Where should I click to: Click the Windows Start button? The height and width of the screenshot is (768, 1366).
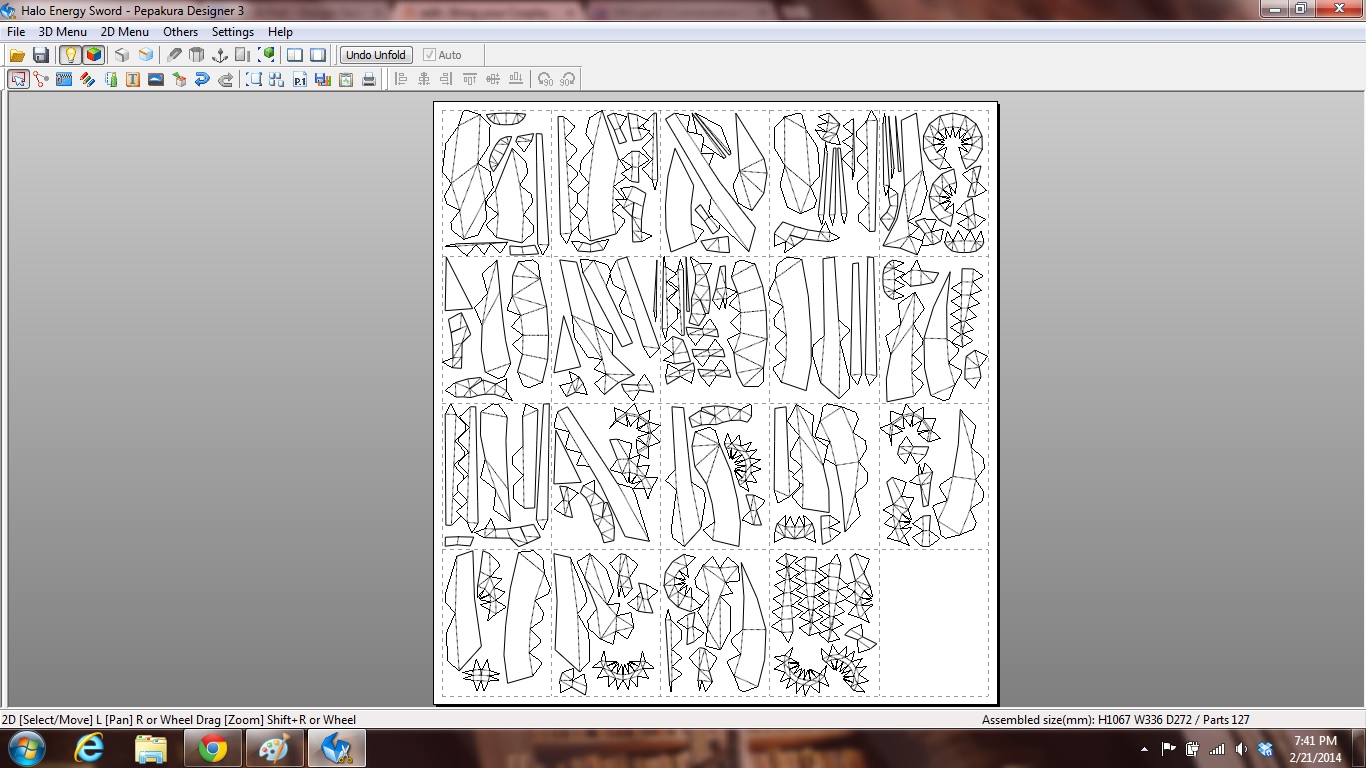[26, 748]
